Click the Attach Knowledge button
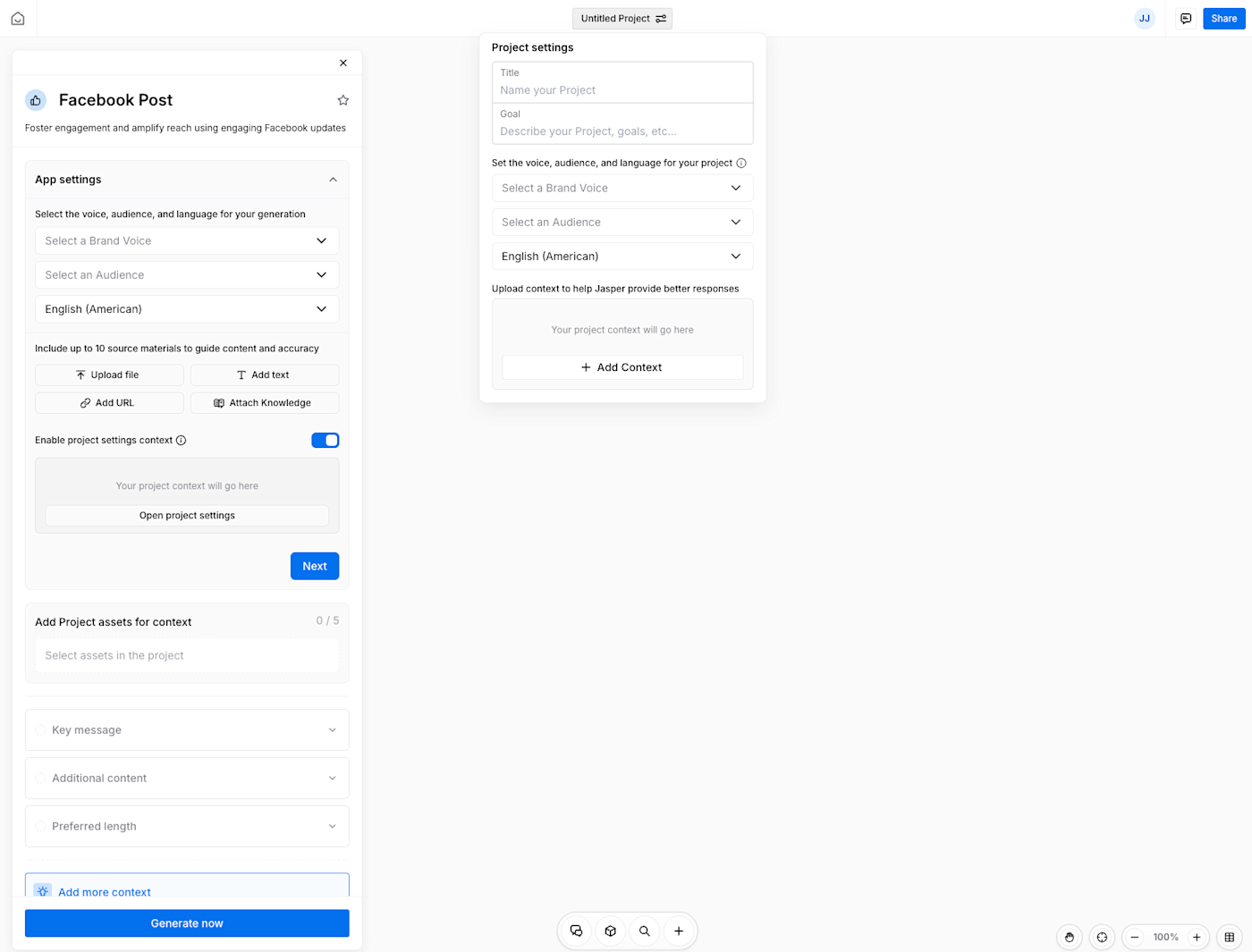This screenshot has width=1252, height=952. pos(265,403)
